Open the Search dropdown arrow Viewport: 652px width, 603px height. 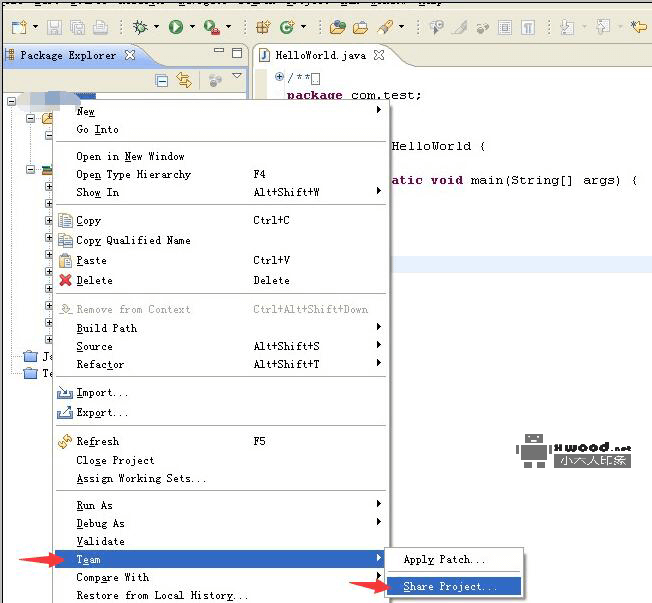401,27
